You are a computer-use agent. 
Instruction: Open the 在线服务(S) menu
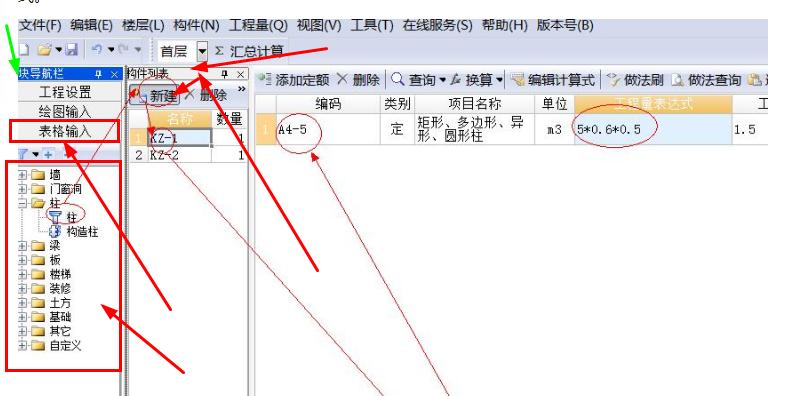[x=438, y=25]
